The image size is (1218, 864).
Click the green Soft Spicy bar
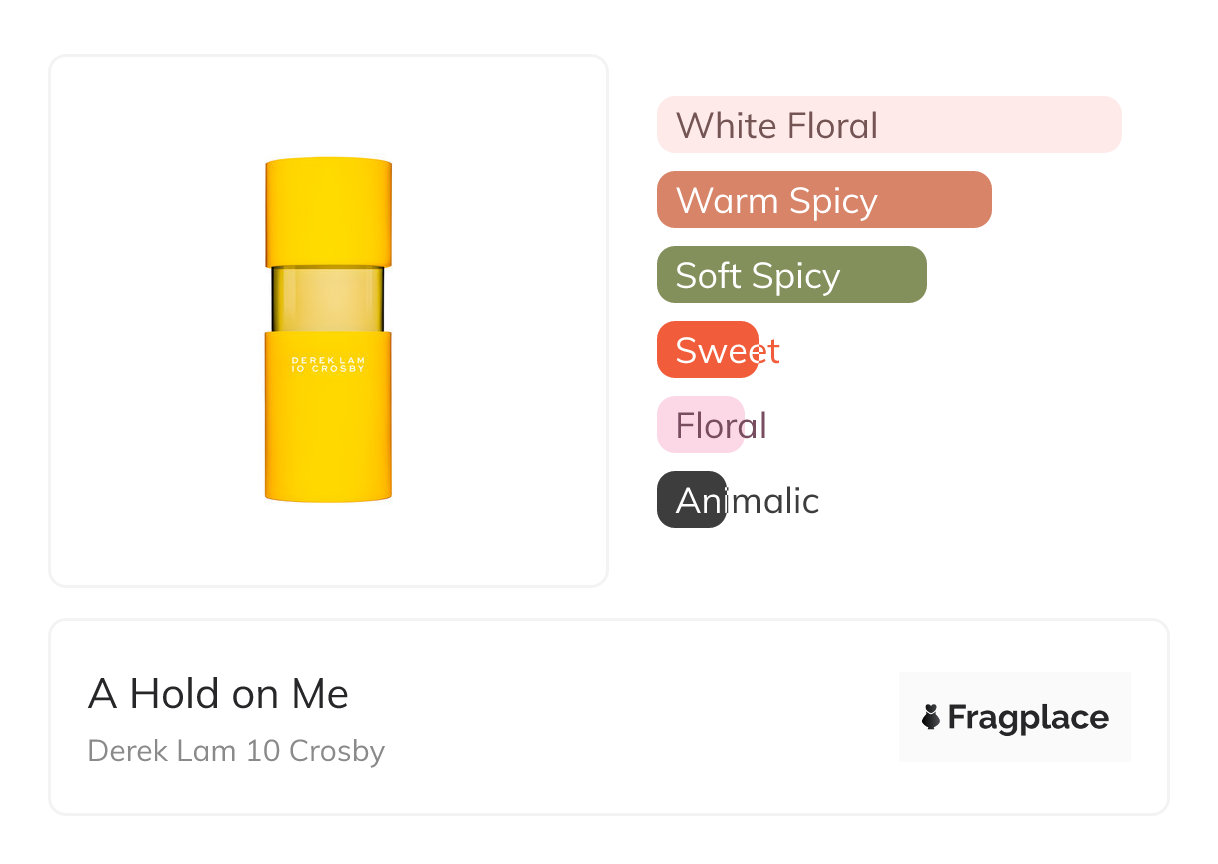pyautogui.click(x=791, y=275)
